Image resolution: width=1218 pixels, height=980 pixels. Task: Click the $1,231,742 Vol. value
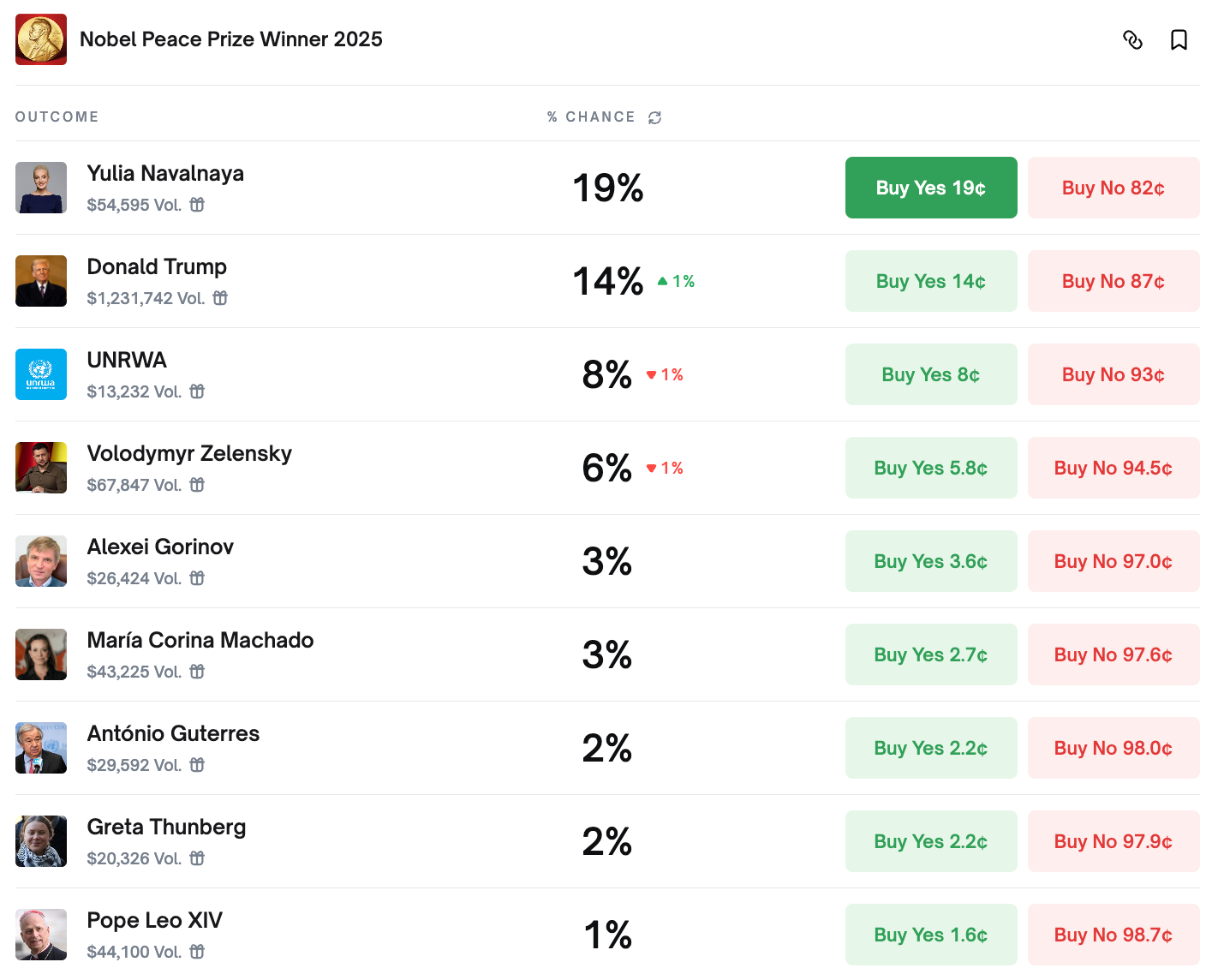[x=146, y=298]
